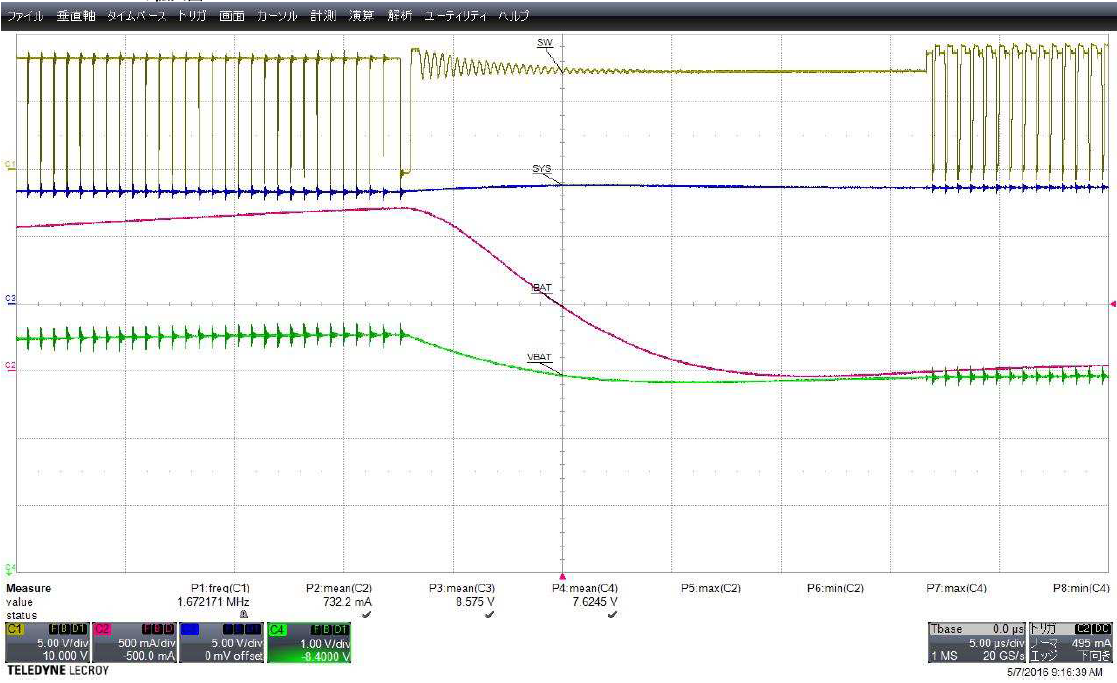1117x683 pixels.
Task: Select the P1:freq(C1) measurement column
Action: pyautogui.click(x=220, y=588)
